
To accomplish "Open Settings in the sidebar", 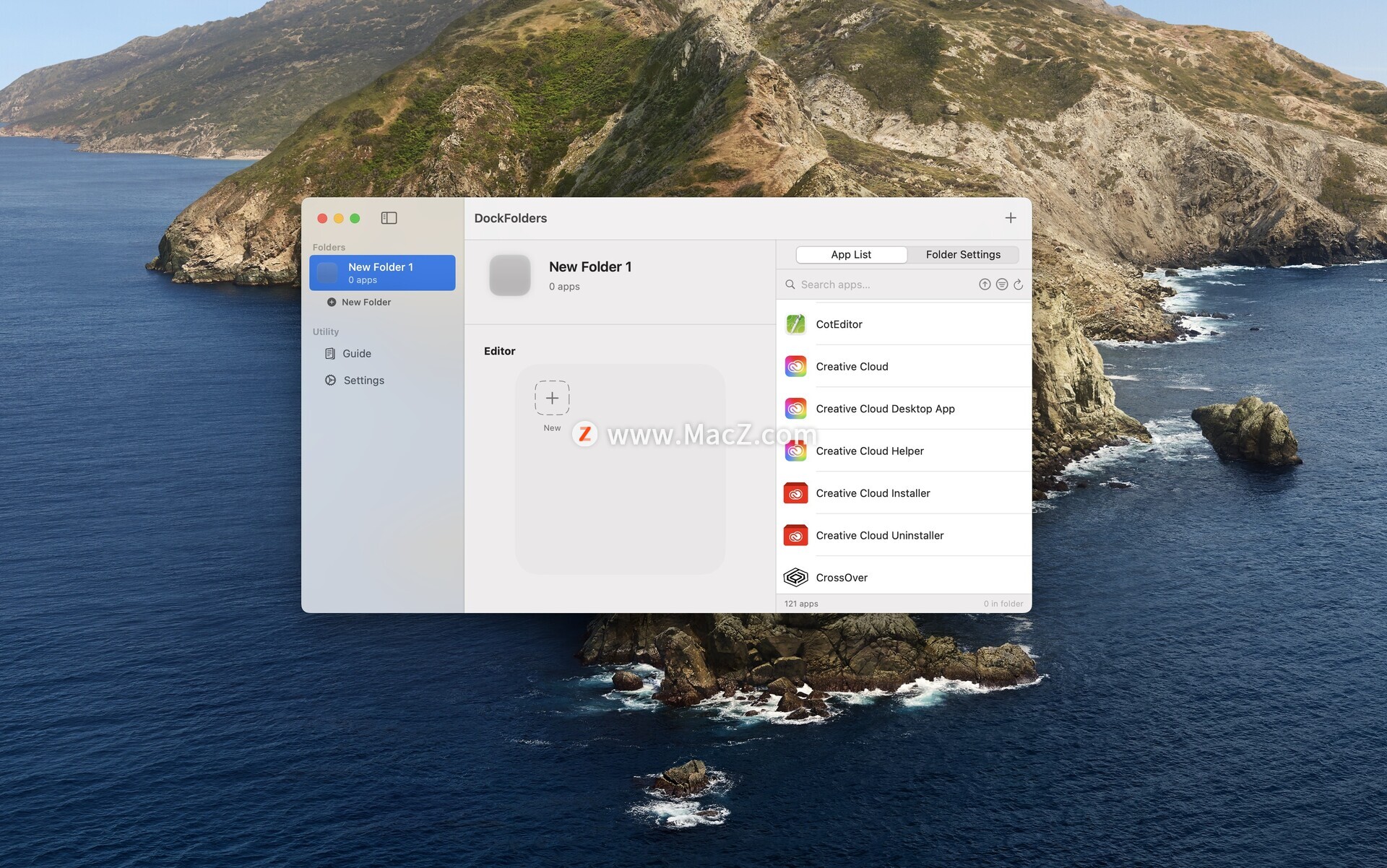I will pos(355,380).
